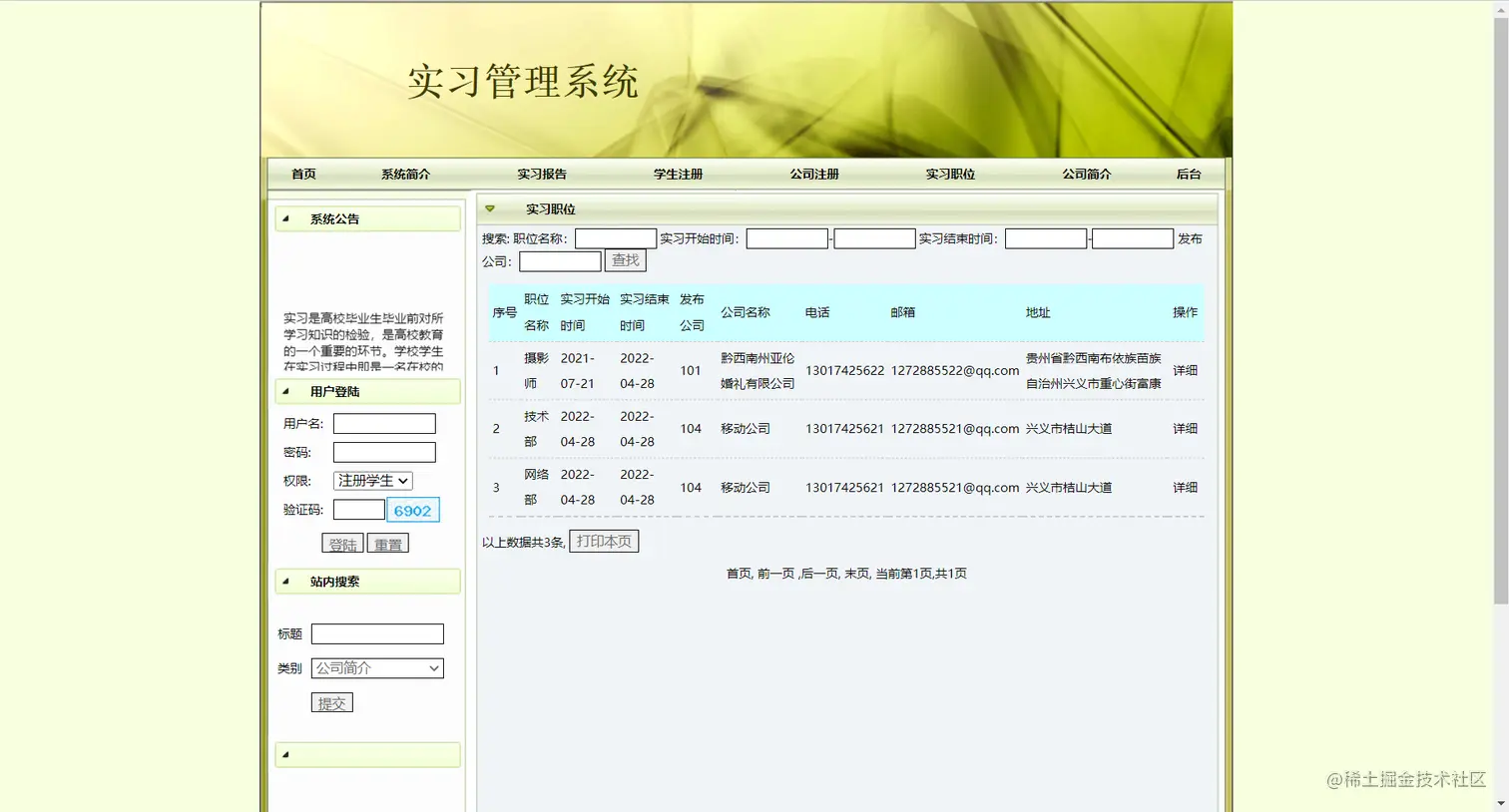Open 详细 for the 网络部 row
1509x812 pixels.
click(1185, 488)
